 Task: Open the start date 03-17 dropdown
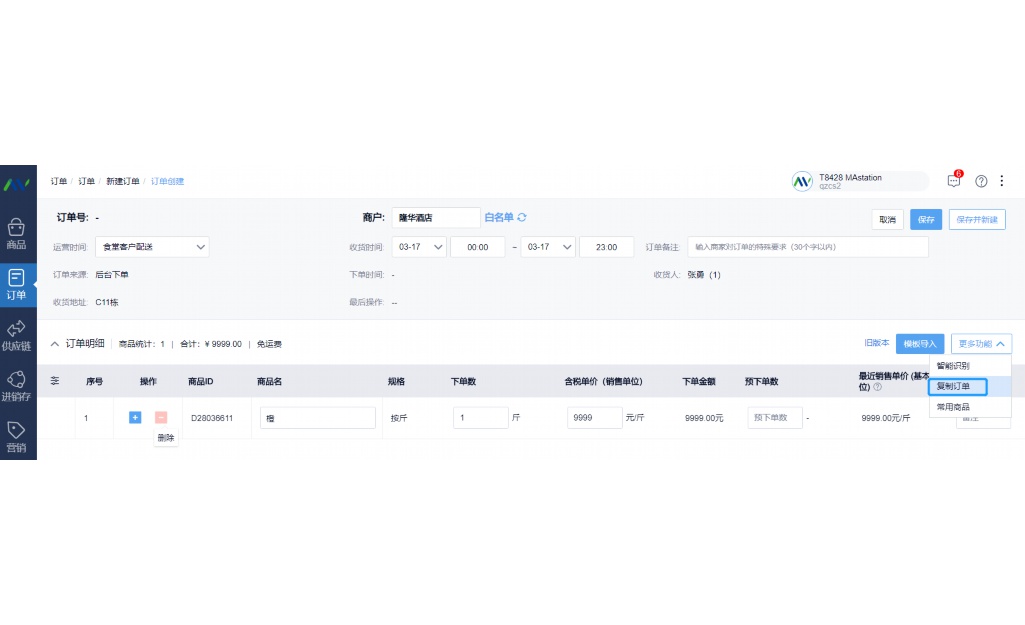tap(419, 247)
